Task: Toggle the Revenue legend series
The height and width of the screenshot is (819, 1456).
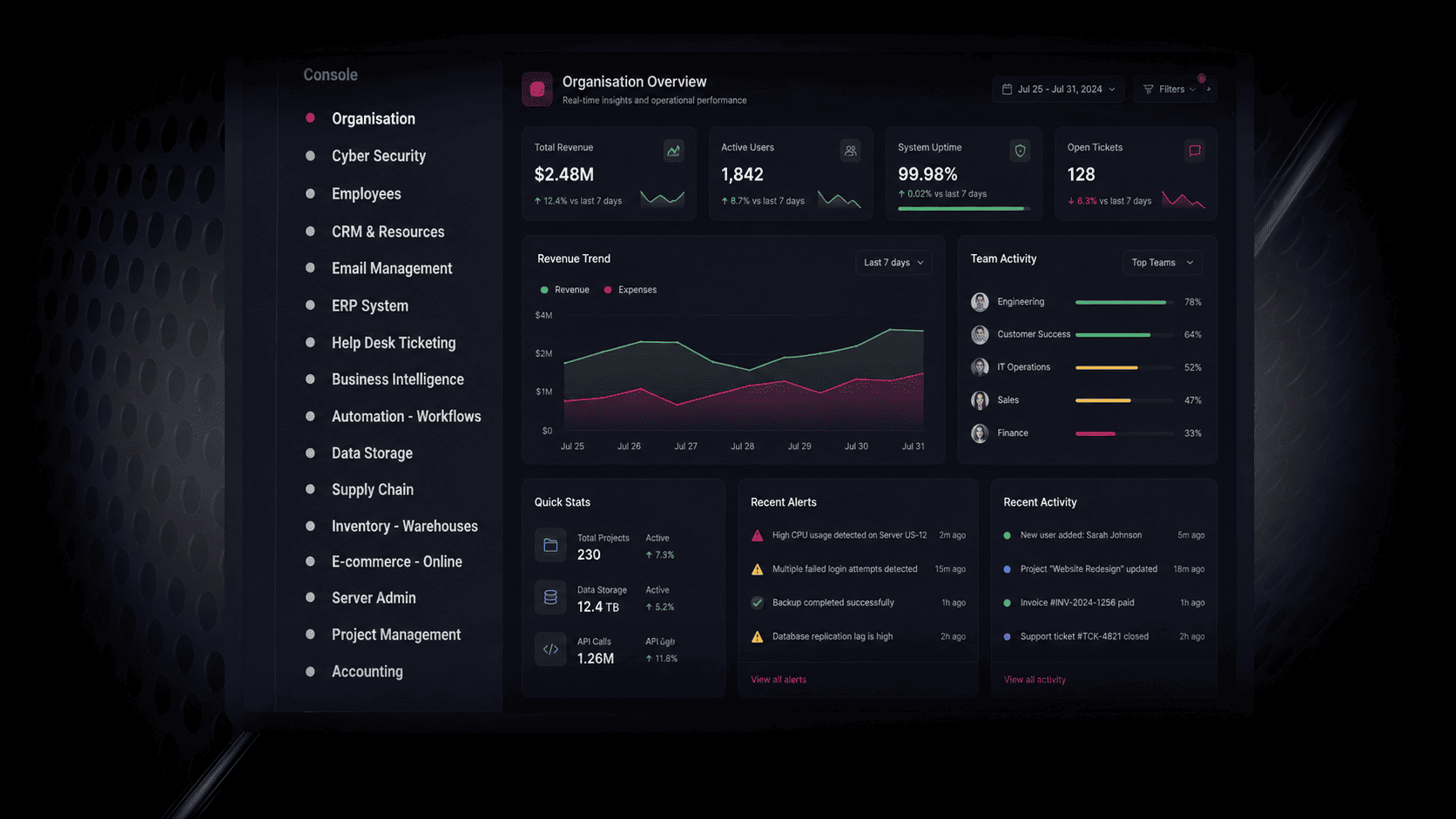Action: [x=565, y=290]
